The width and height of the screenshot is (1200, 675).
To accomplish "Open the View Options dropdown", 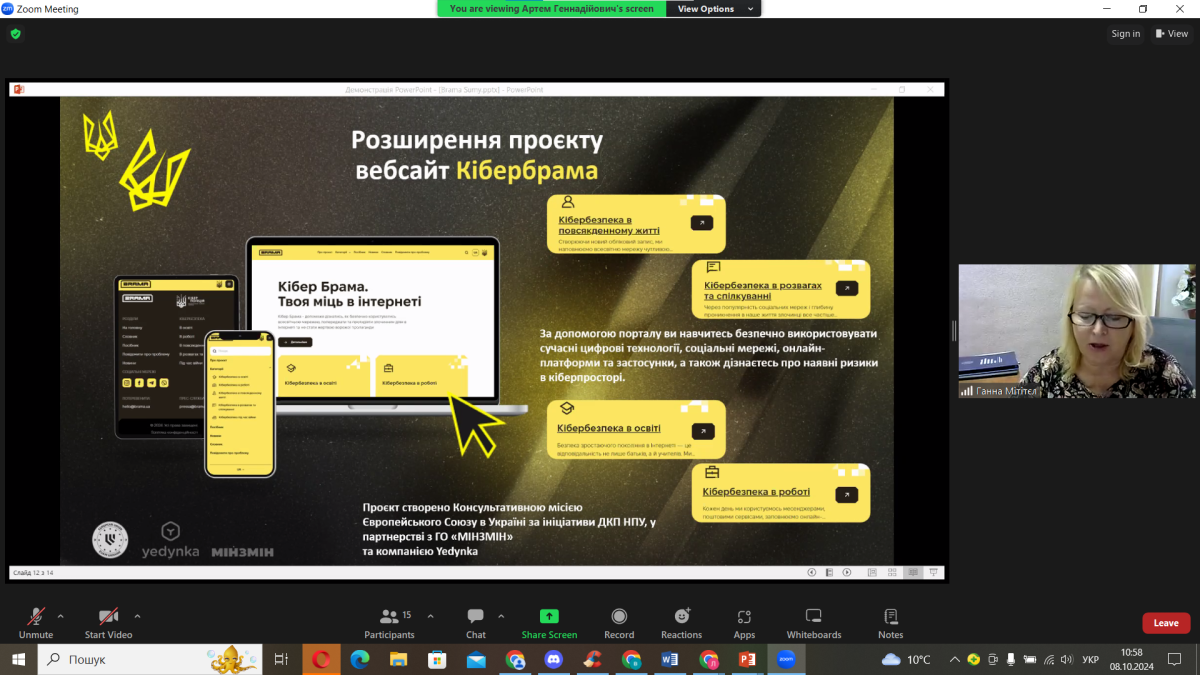I will pyautogui.click(x=712, y=9).
